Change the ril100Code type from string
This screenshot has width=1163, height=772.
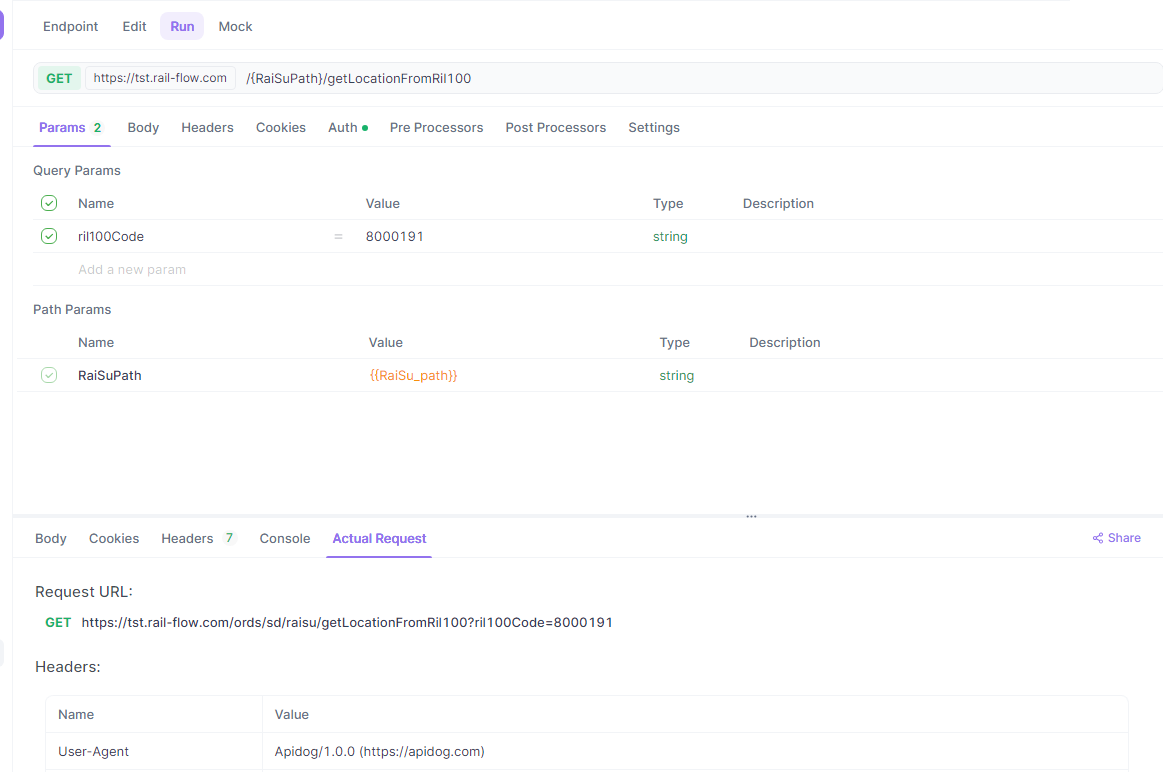[x=670, y=237]
